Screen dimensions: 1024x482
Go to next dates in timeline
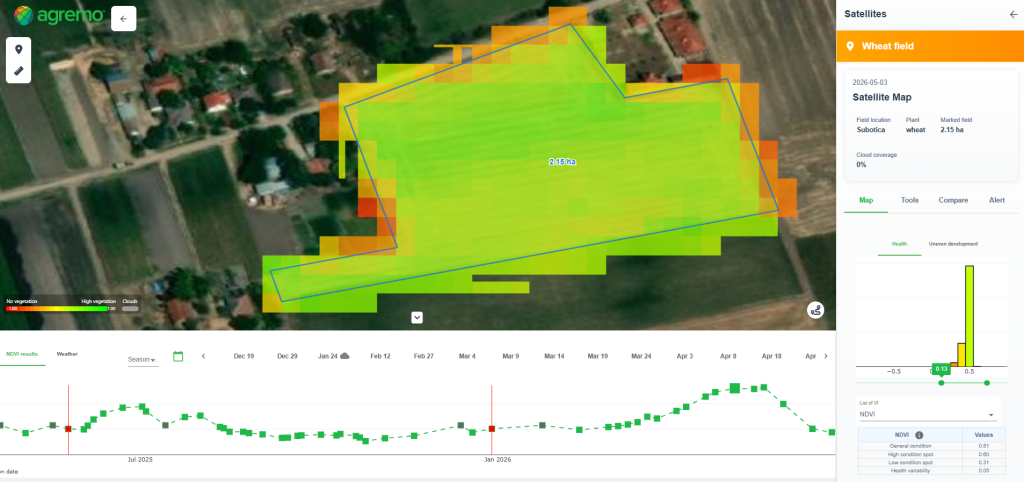point(826,356)
